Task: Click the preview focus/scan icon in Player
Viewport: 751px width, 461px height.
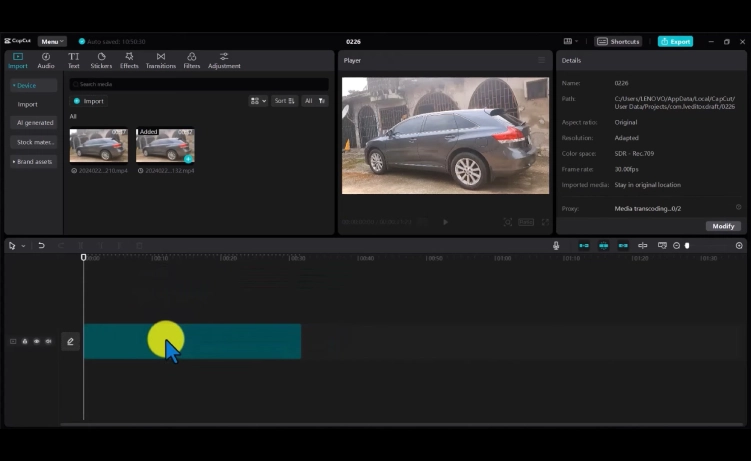Action: [508, 222]
